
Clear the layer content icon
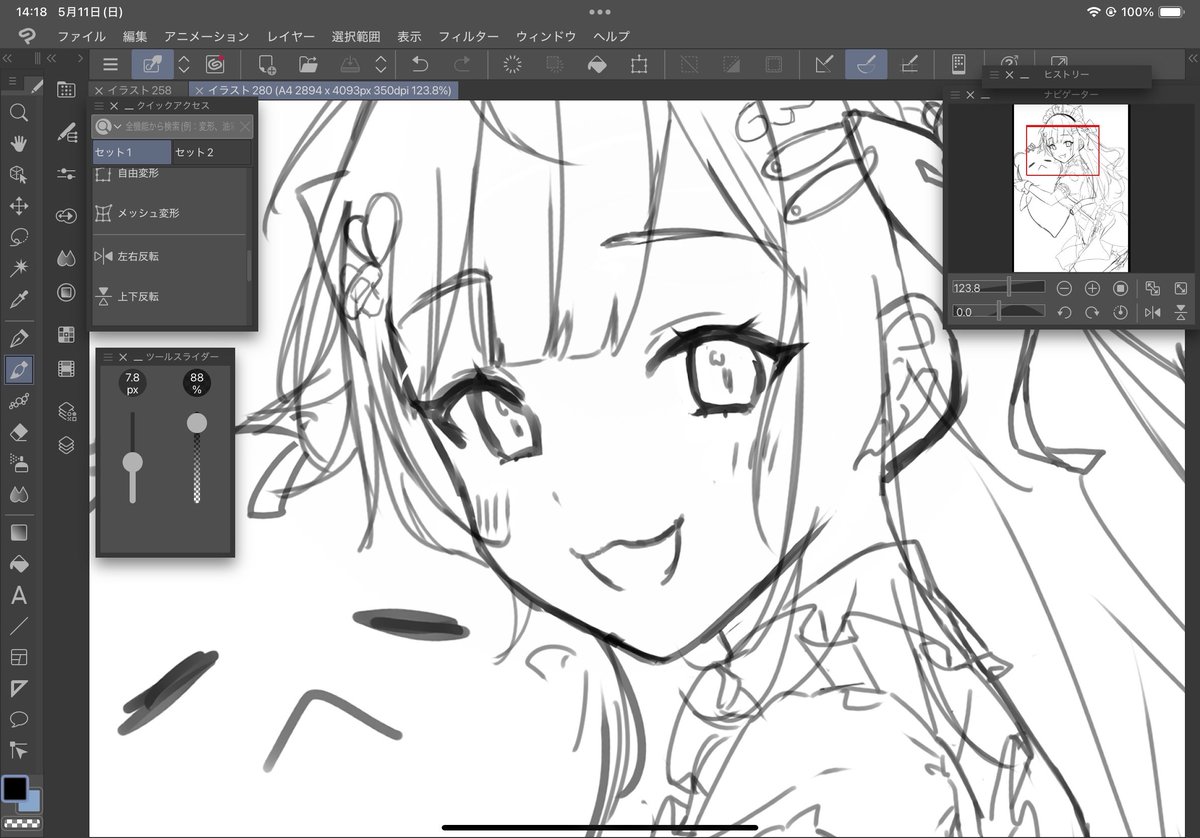click(x=512, y=65)
